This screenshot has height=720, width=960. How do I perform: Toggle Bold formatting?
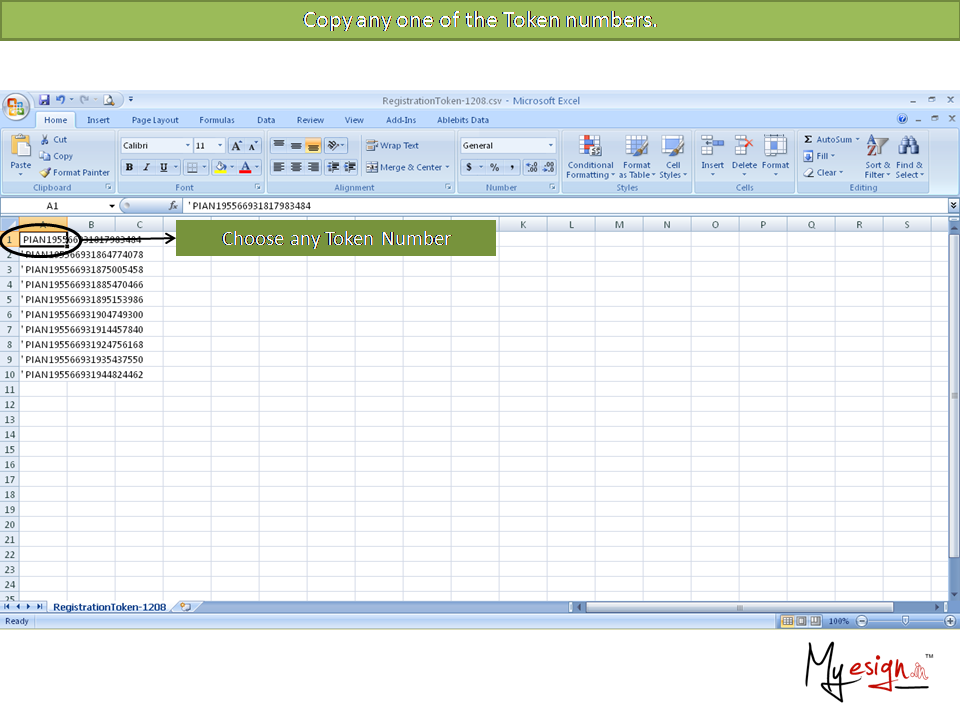[129, 168]
